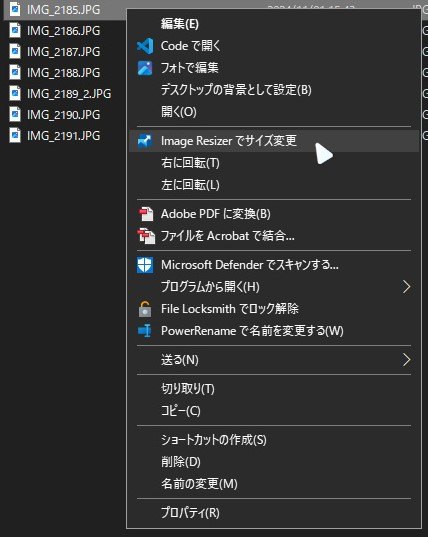Viewport: 428px width, 537px height.
Task: Click the file icon of IMG_2187.JPG
Action: 15,51
